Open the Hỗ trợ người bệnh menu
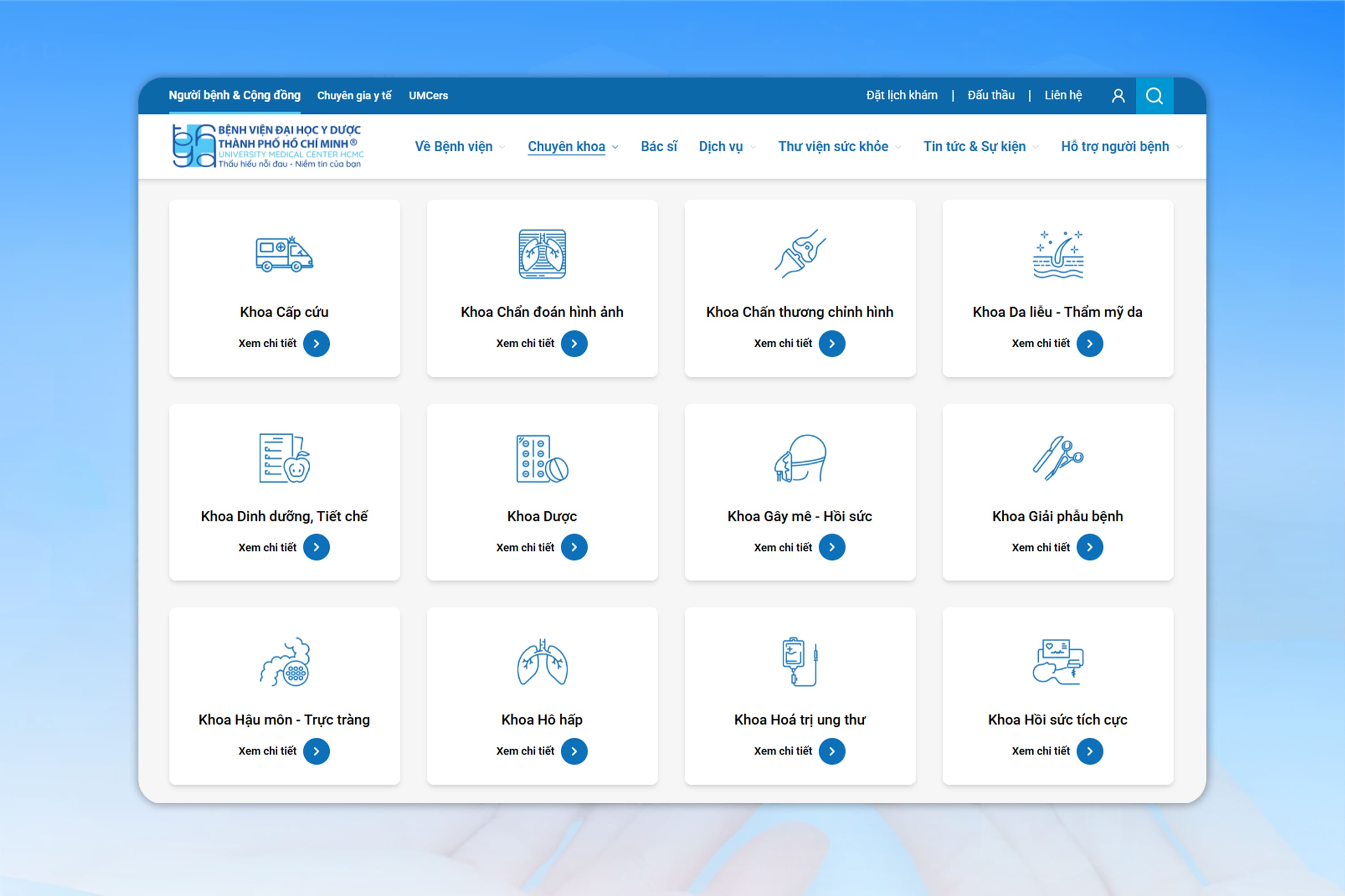Screen dimensions: 1345x896 pyautogui.click(x=1115, y=146)
